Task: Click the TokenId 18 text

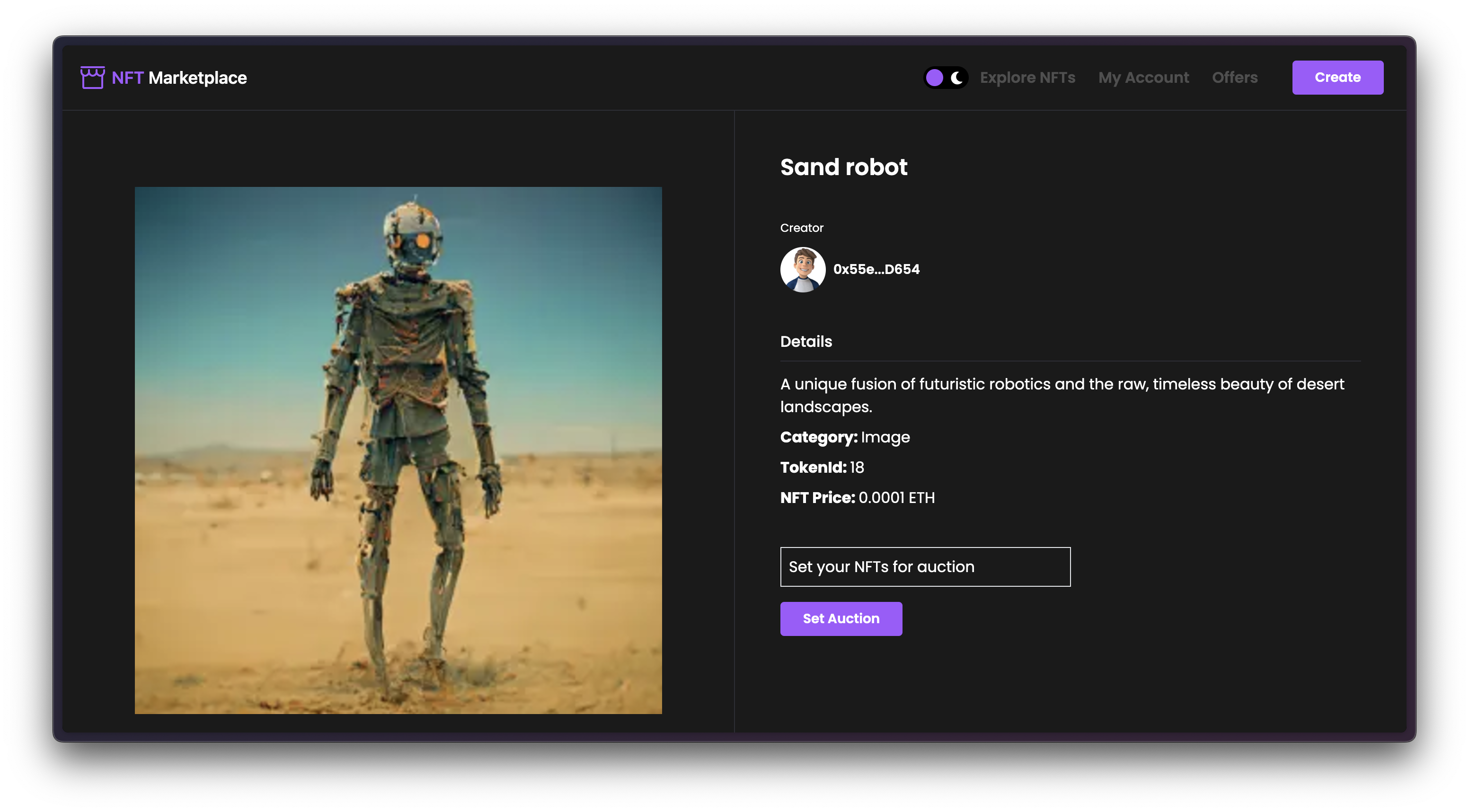Action: pyautogui.click(x=822, y=467)
